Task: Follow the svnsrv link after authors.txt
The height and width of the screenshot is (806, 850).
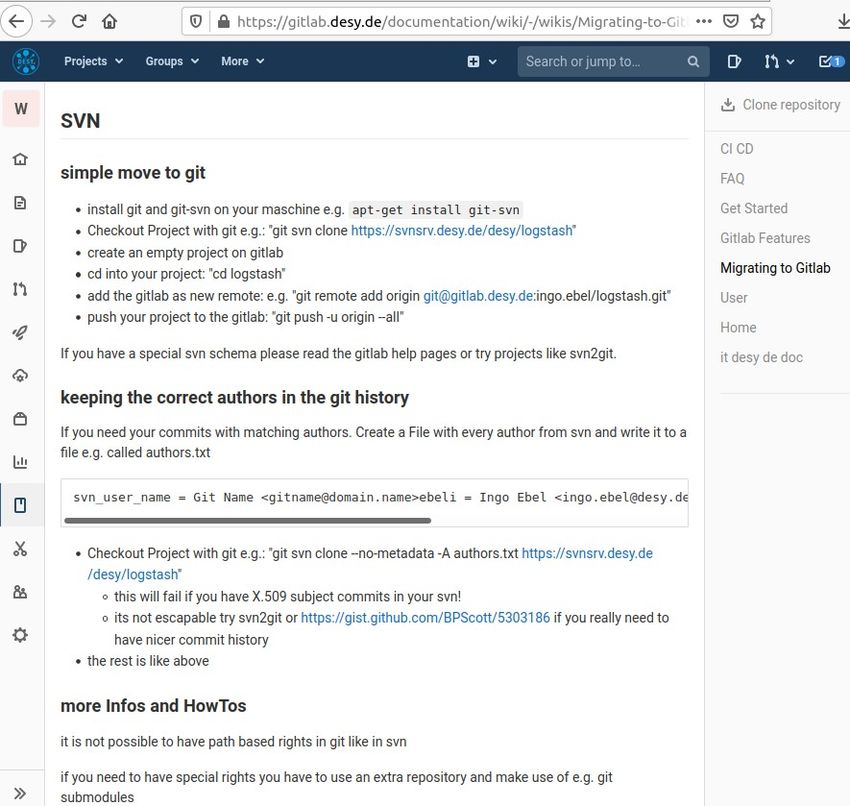Action: (x=587, y=553)
